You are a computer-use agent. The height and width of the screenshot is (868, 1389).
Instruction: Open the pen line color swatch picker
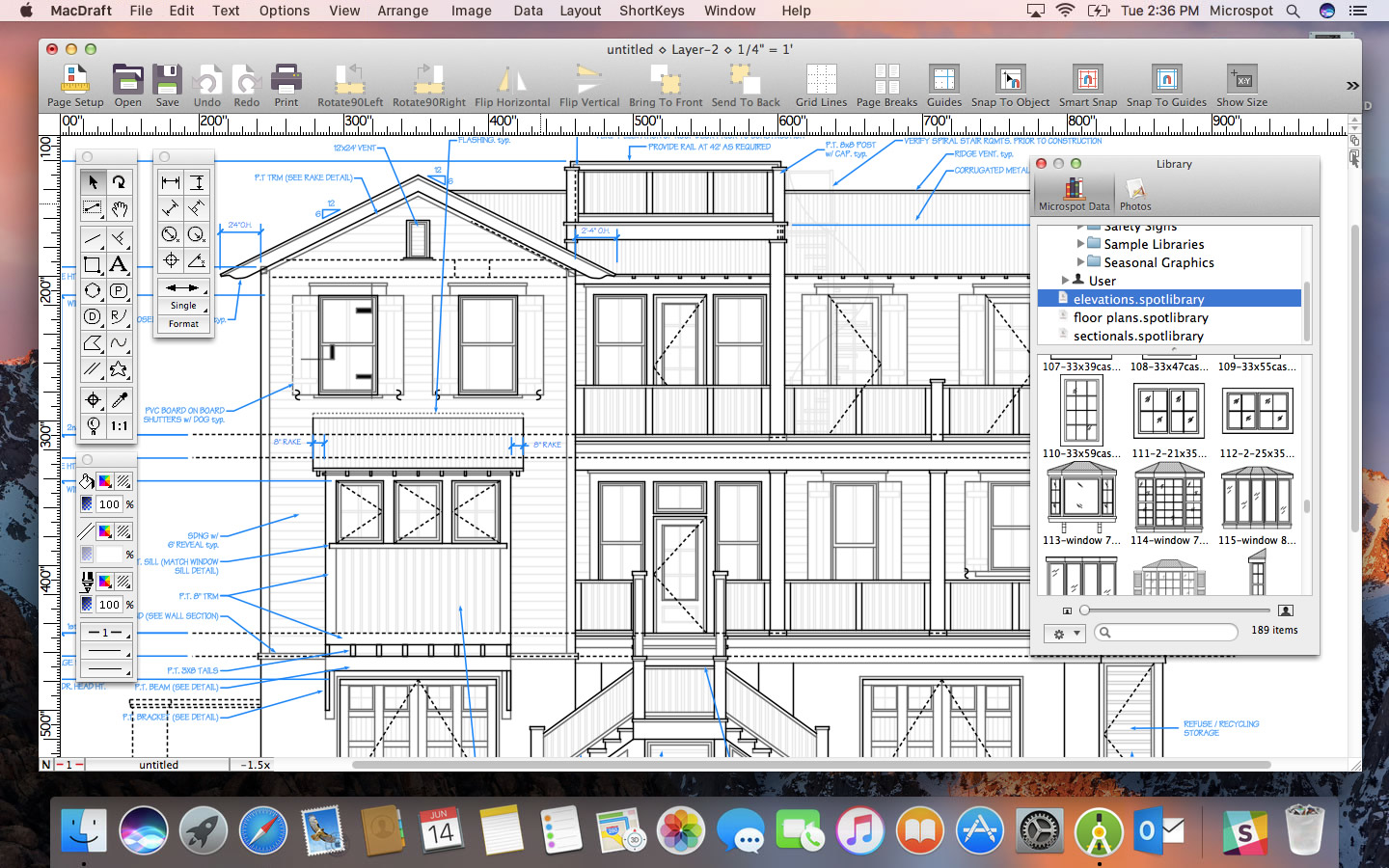105,581
